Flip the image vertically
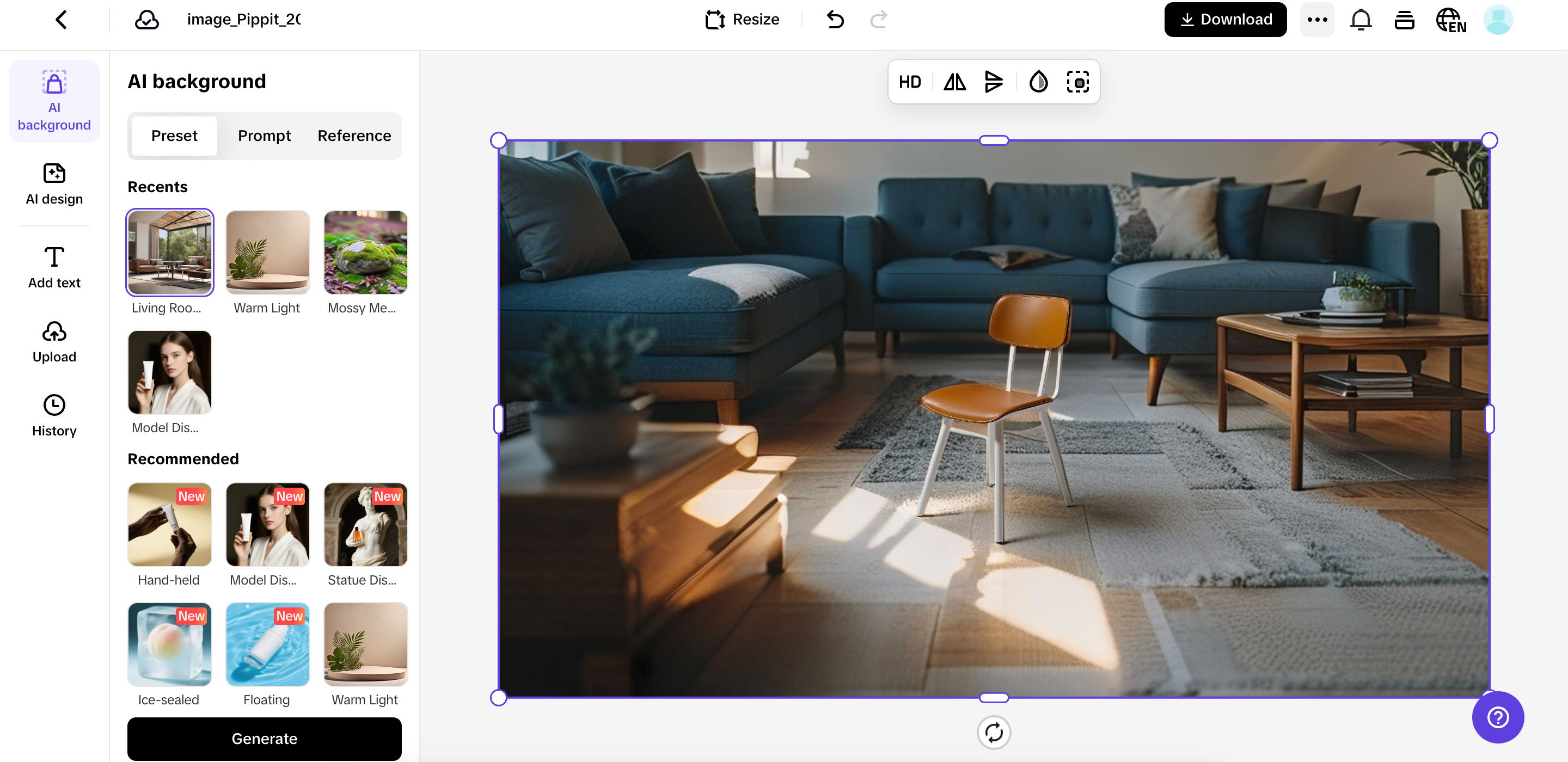 (994, 82)
